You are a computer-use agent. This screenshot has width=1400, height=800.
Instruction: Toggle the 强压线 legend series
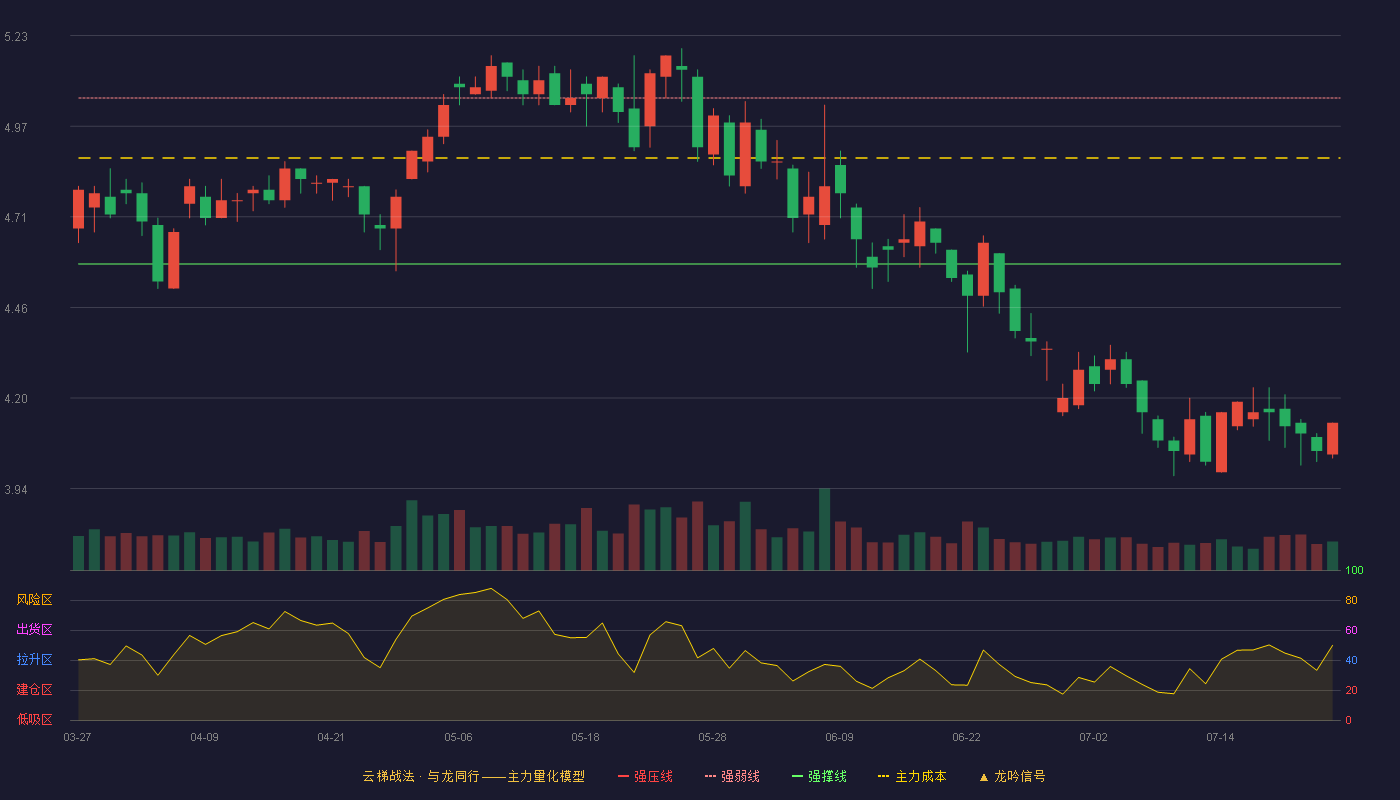pyautogui.click(x=645, y=776)
